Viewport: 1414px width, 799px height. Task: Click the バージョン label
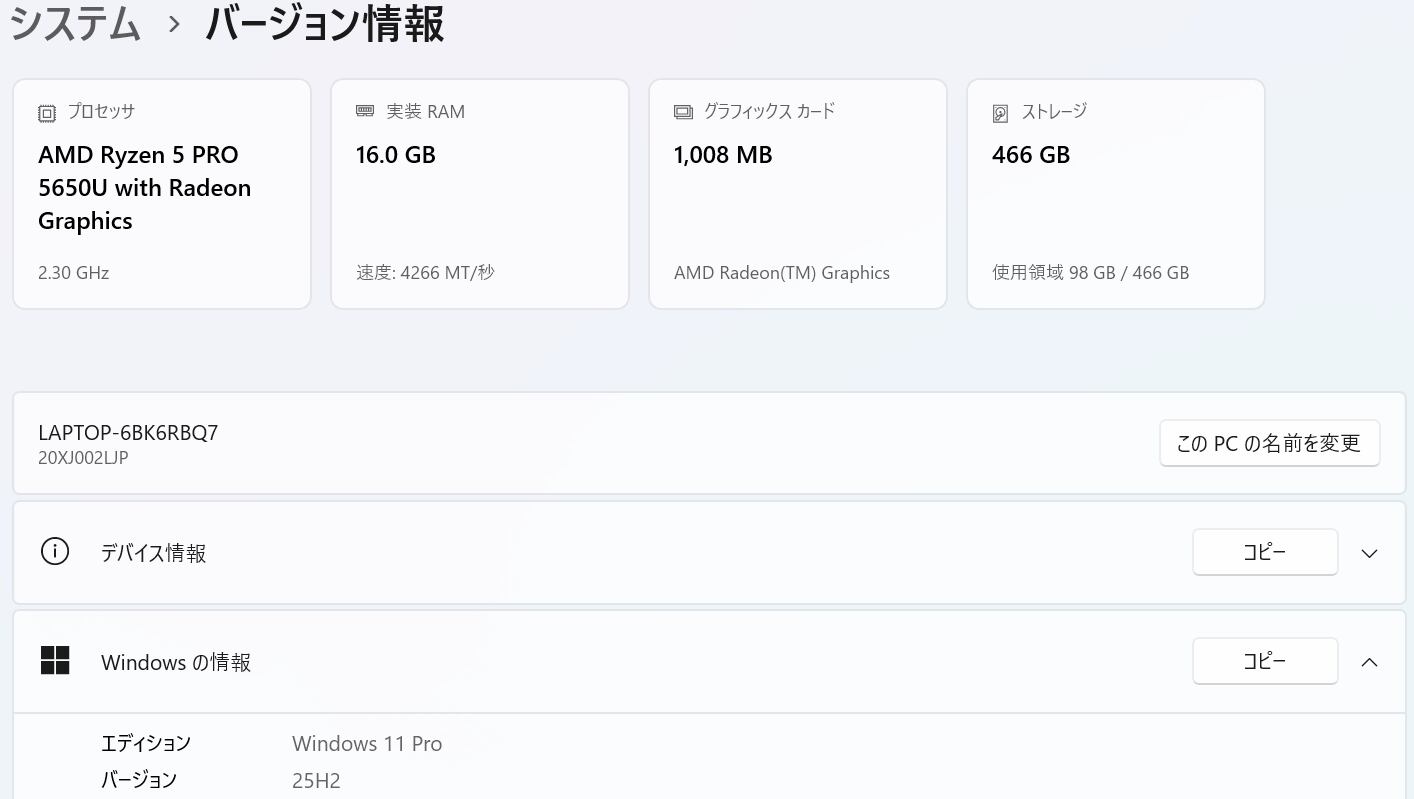click(x=139, y=780)
